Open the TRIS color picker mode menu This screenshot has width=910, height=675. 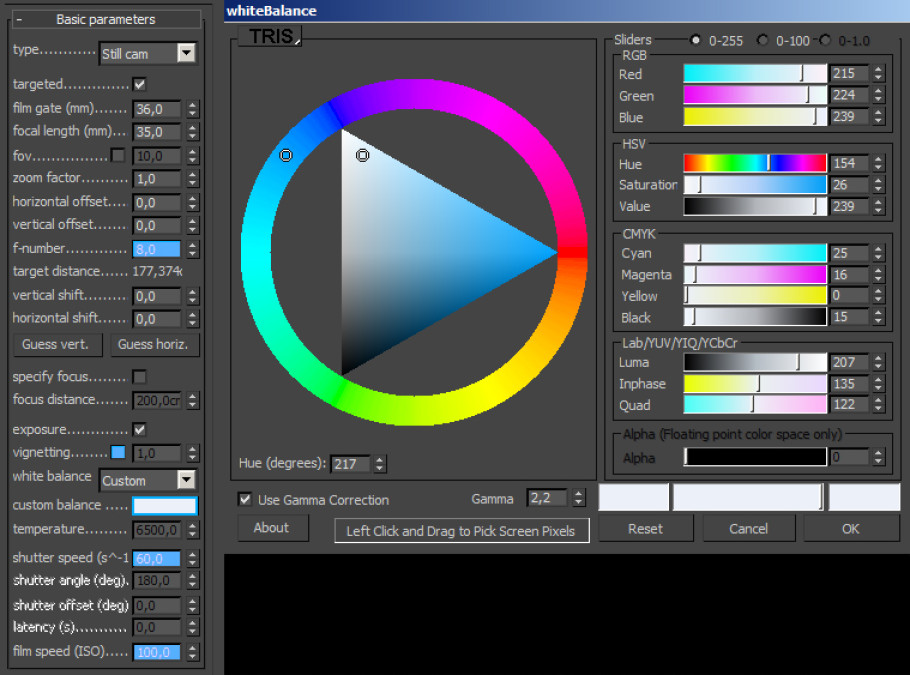pyautogui.click(x=270, y=36)
